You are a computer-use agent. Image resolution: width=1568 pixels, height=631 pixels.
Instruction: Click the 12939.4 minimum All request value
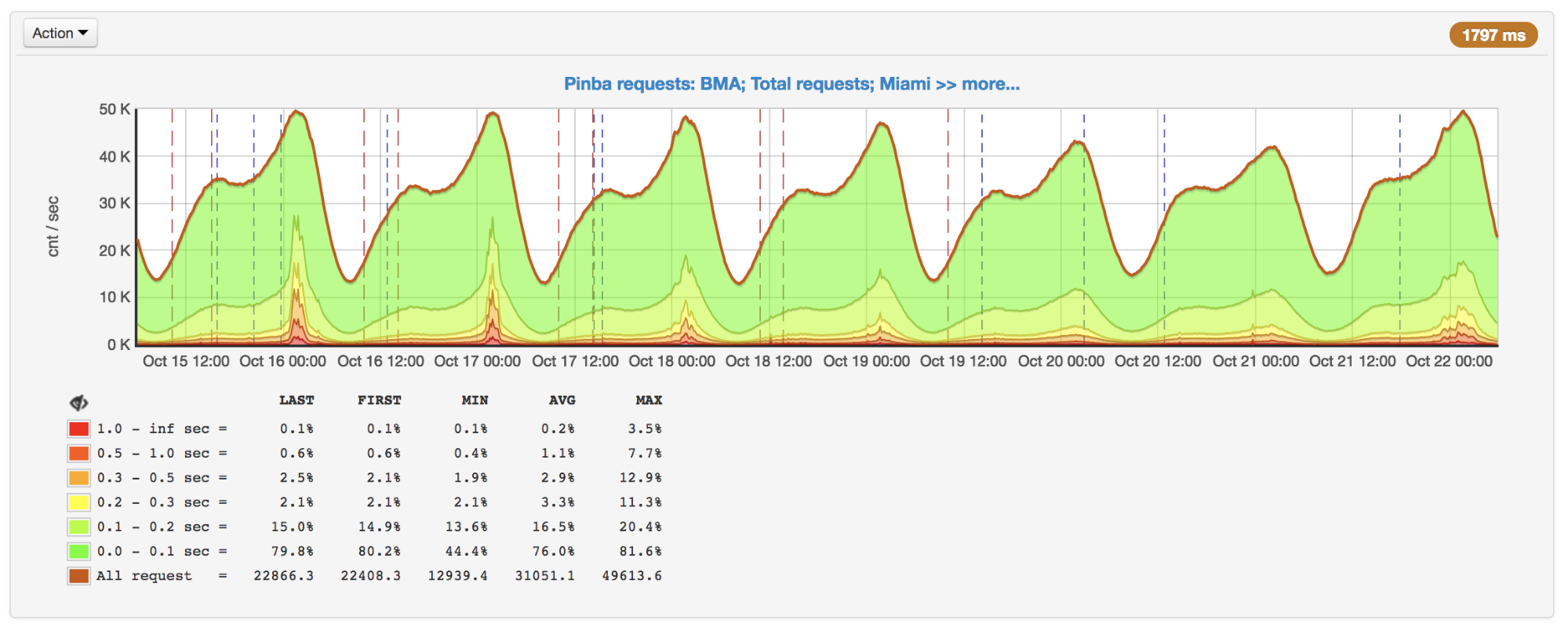pyautogui.click(x=458, y=575)
